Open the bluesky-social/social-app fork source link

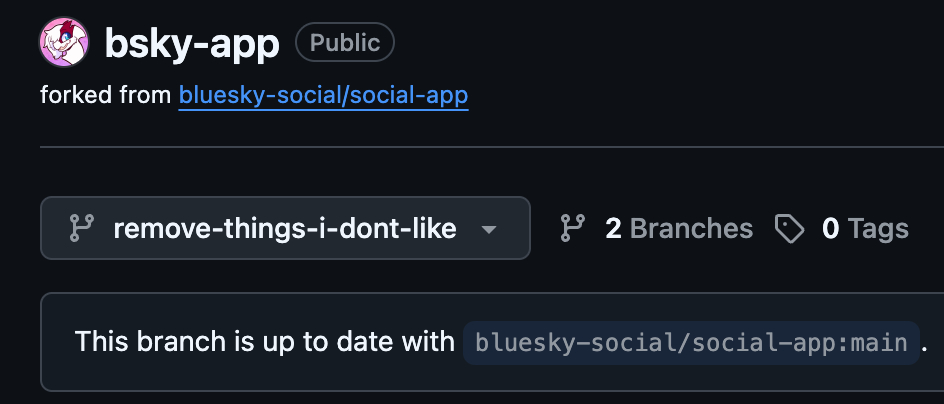[323, 96]
